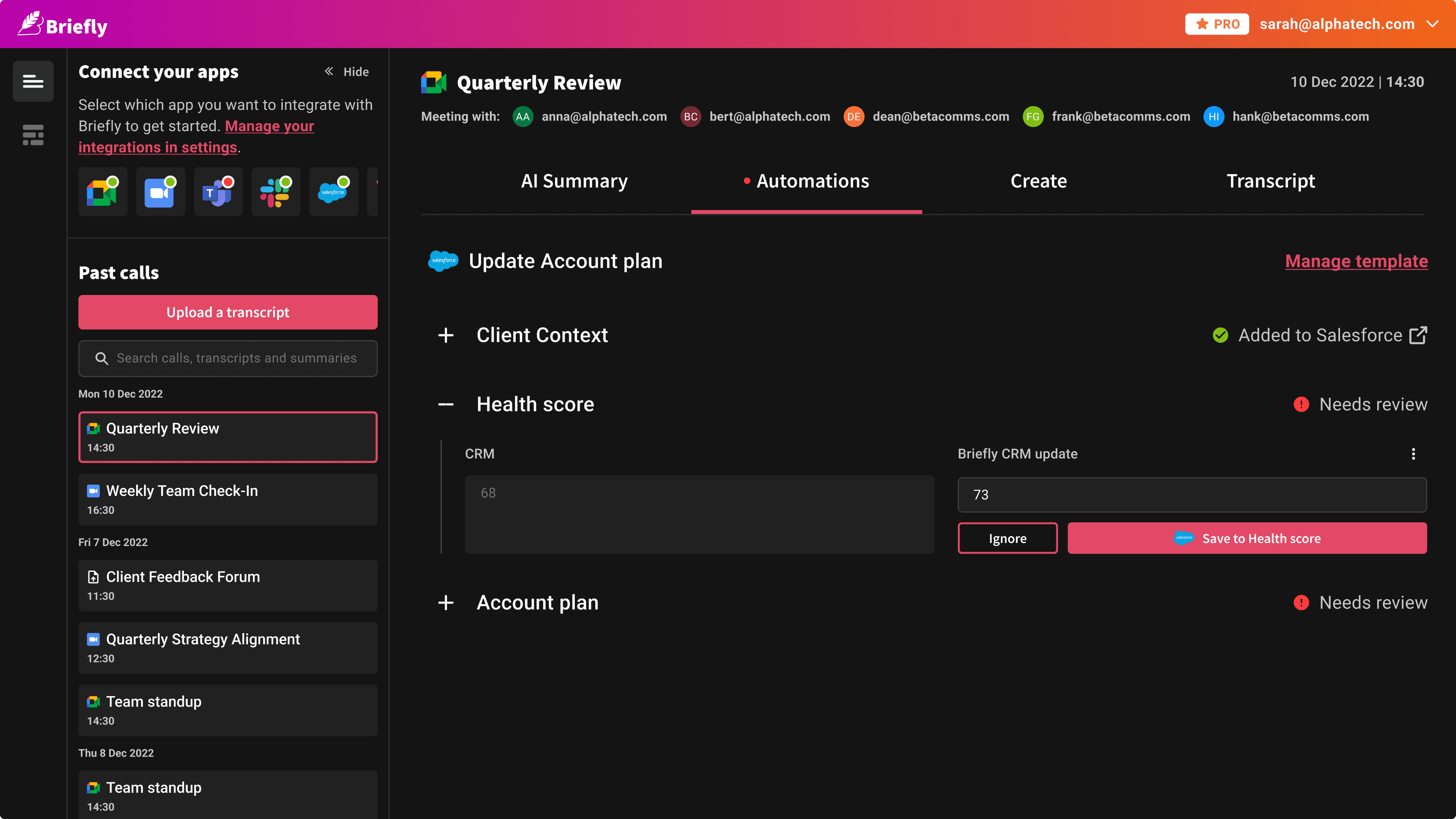The image size is (1456, 819).
Task: Click the Slack integration icon
Action: [275, 191]
